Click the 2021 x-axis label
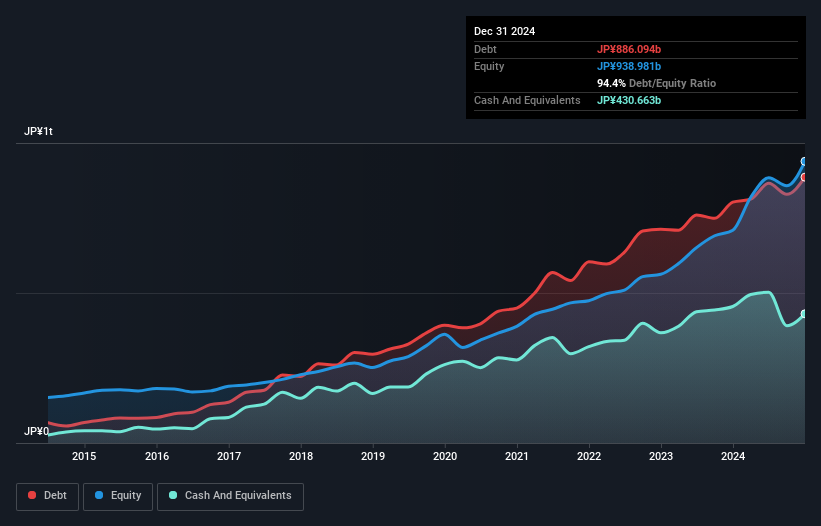 517,456
